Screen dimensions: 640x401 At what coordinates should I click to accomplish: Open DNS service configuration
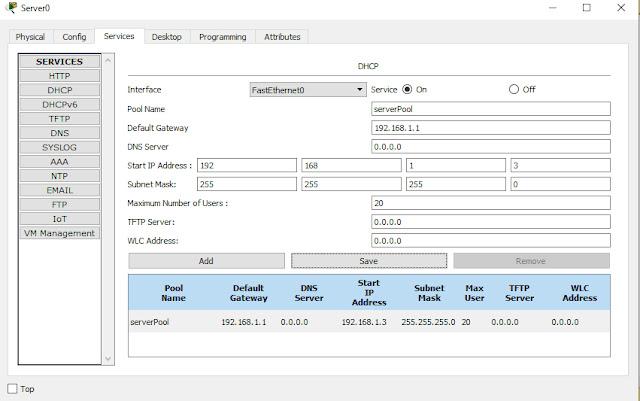[60, 133]
